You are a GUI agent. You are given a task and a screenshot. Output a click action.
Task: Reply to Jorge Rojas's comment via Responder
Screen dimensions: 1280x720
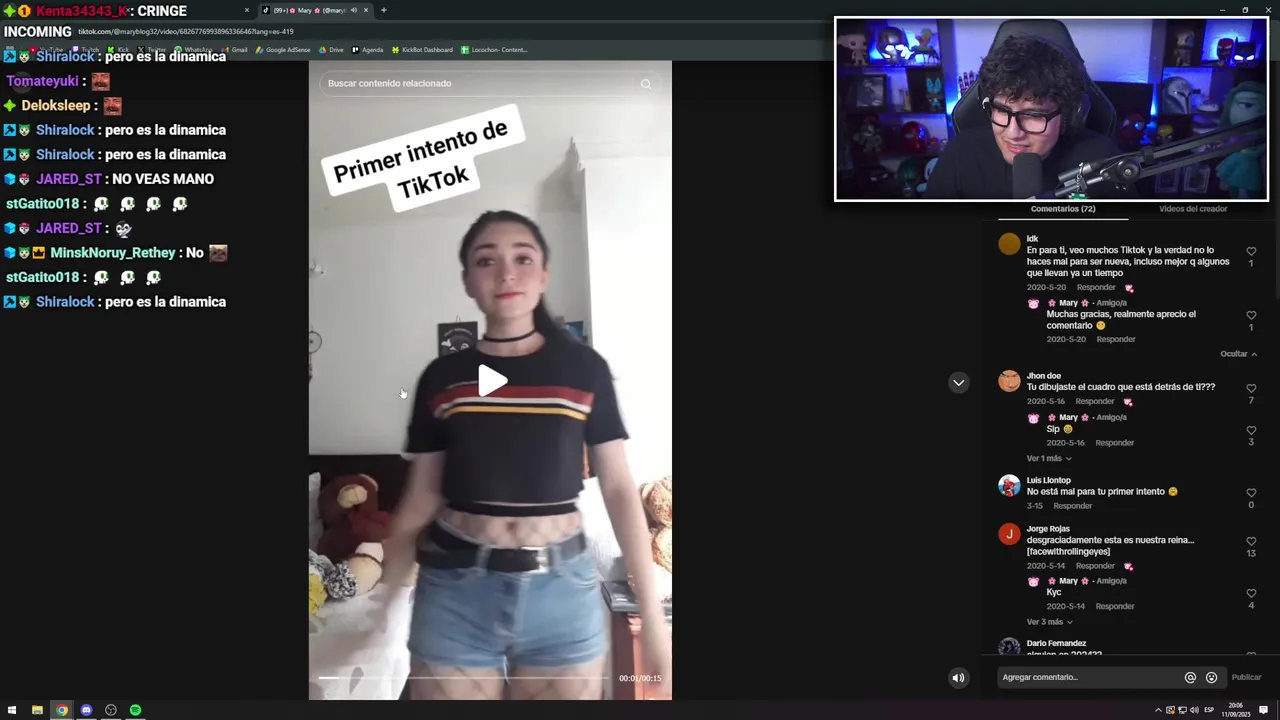tap(1095, 566)
